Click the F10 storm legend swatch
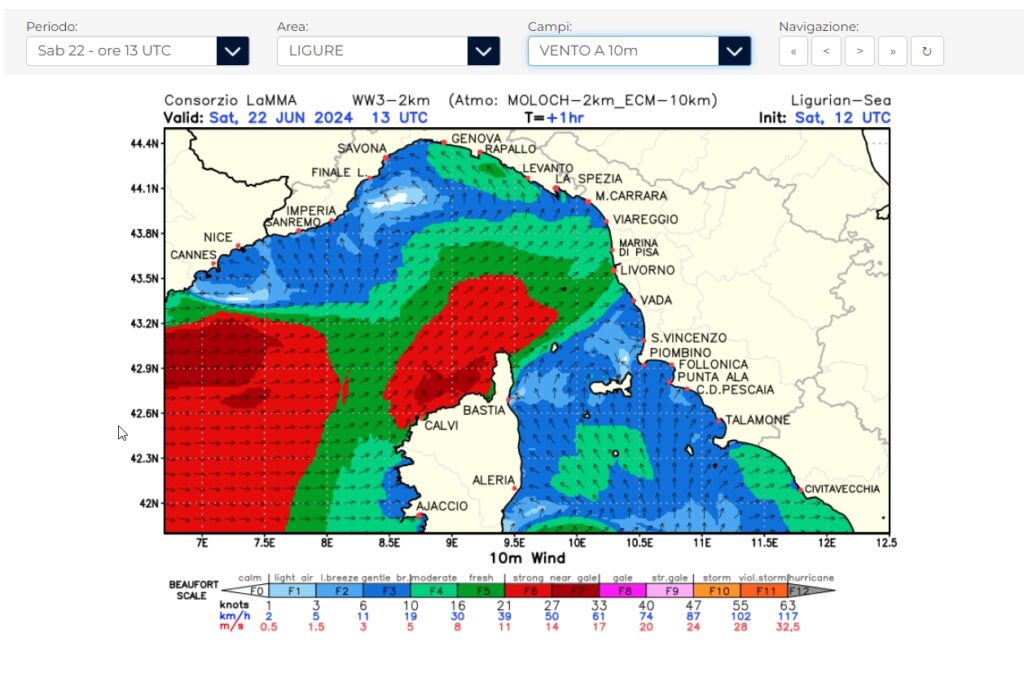 717,591
